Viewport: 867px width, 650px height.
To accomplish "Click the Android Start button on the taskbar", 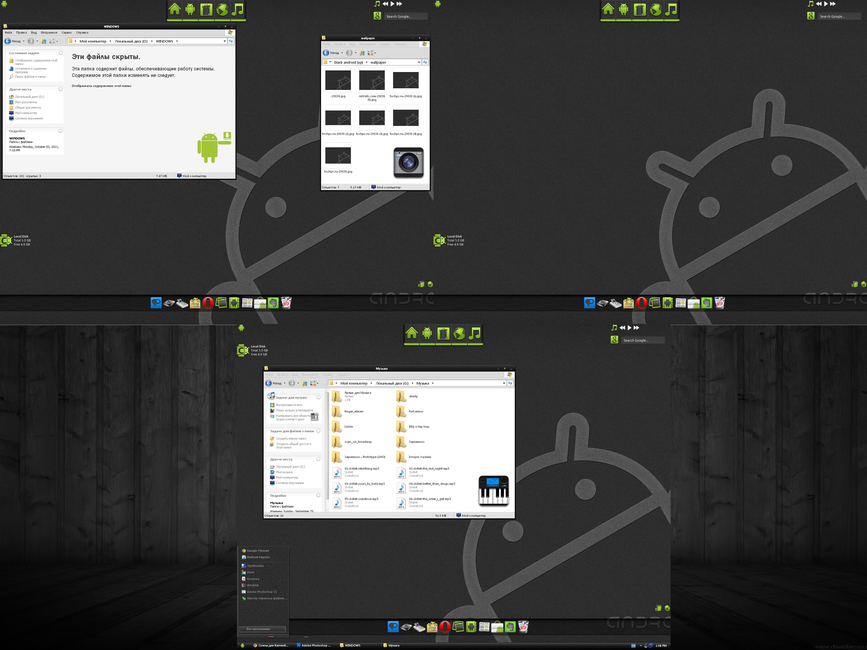I will [x=242, y=645].
